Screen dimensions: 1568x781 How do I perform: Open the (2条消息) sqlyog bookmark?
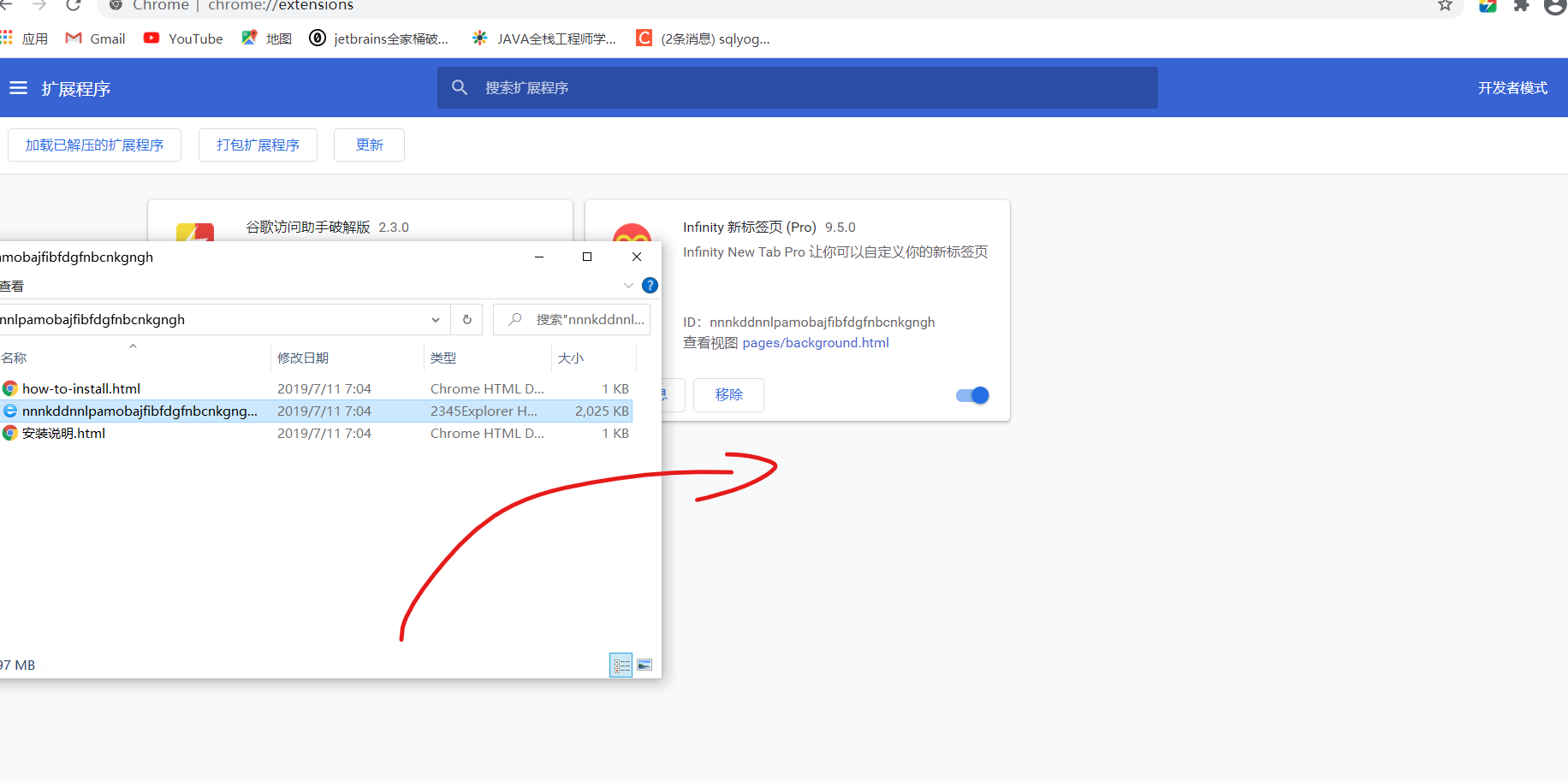pyautogui.click(x=704, y=38)
